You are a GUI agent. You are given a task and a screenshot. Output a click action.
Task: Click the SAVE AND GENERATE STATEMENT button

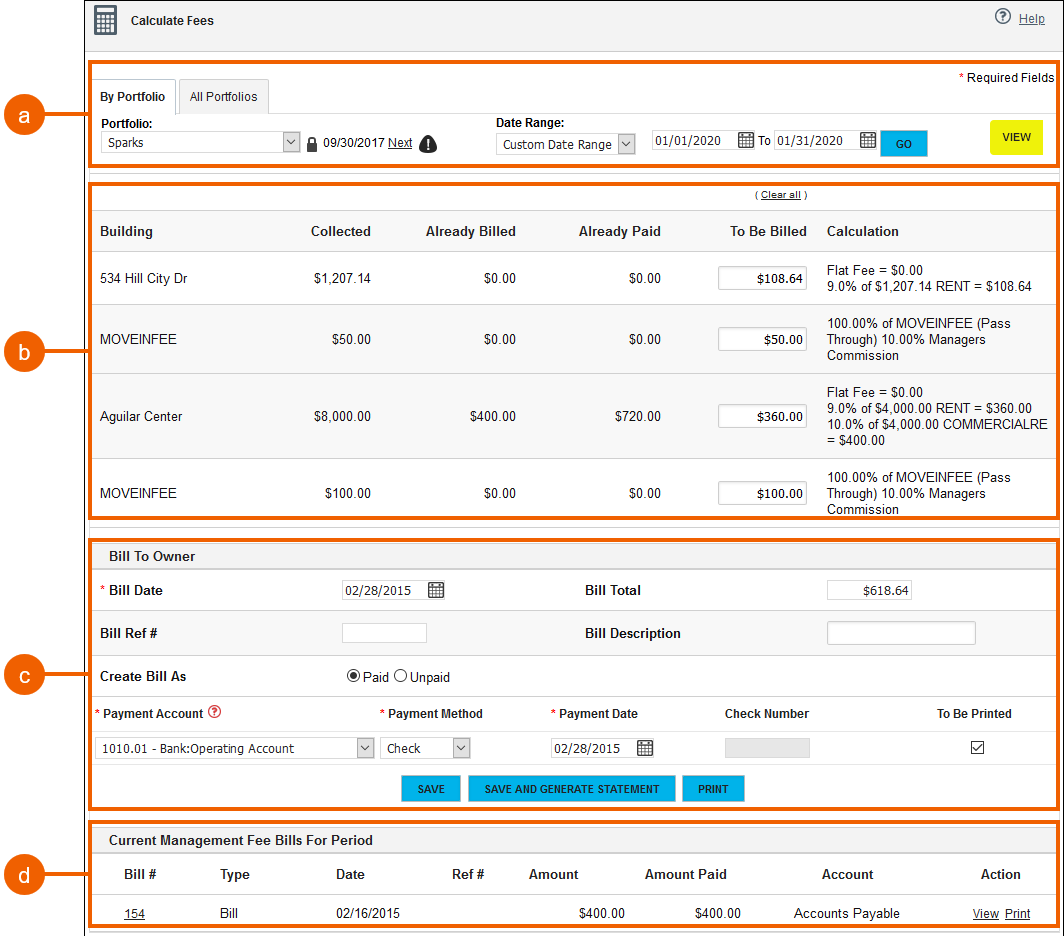click(572, 788)
